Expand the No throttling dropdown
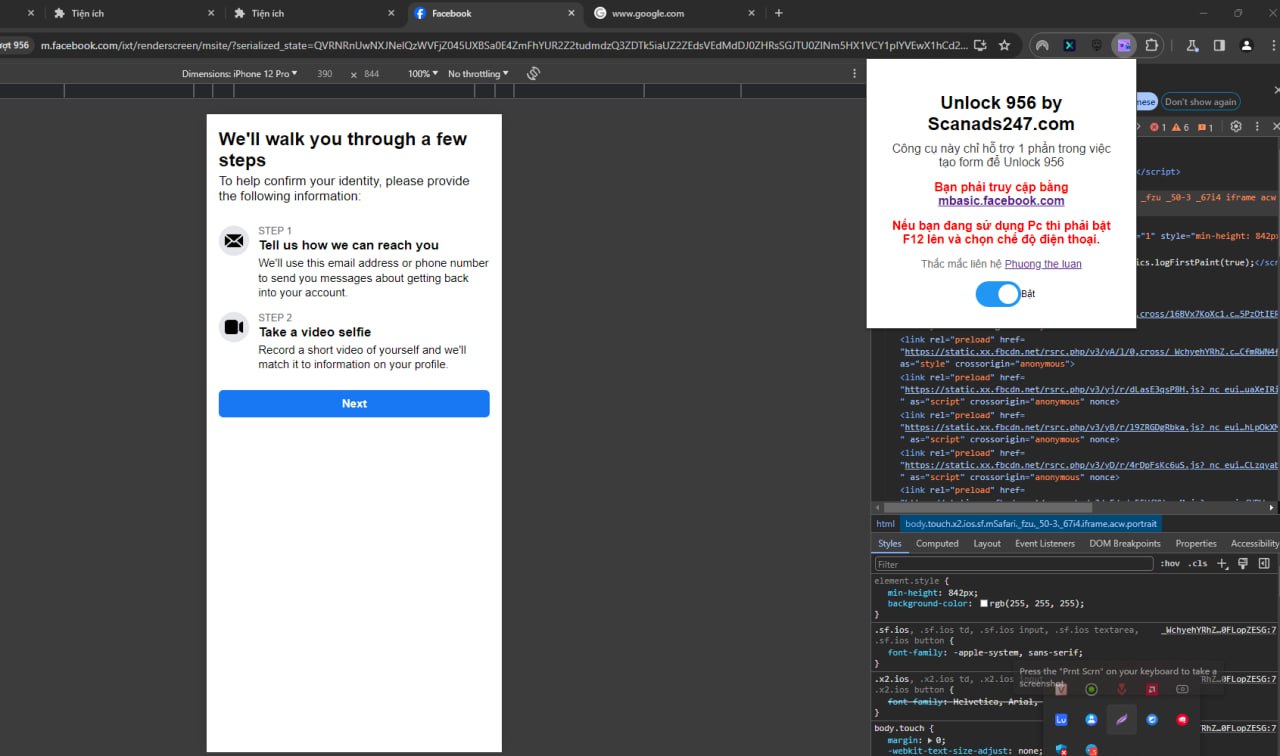The image size is (1280, 756). pyautogui.click(x=478, y=74)
